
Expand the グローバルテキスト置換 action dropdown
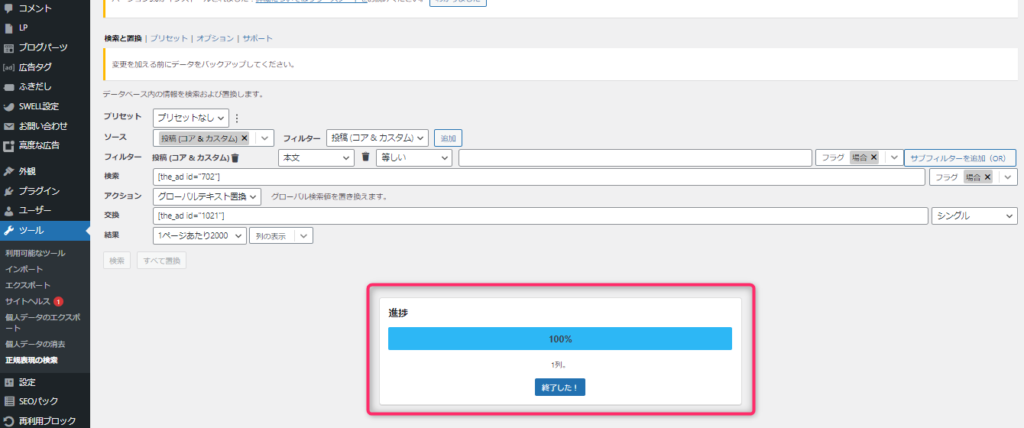click(x=208, y=196)
